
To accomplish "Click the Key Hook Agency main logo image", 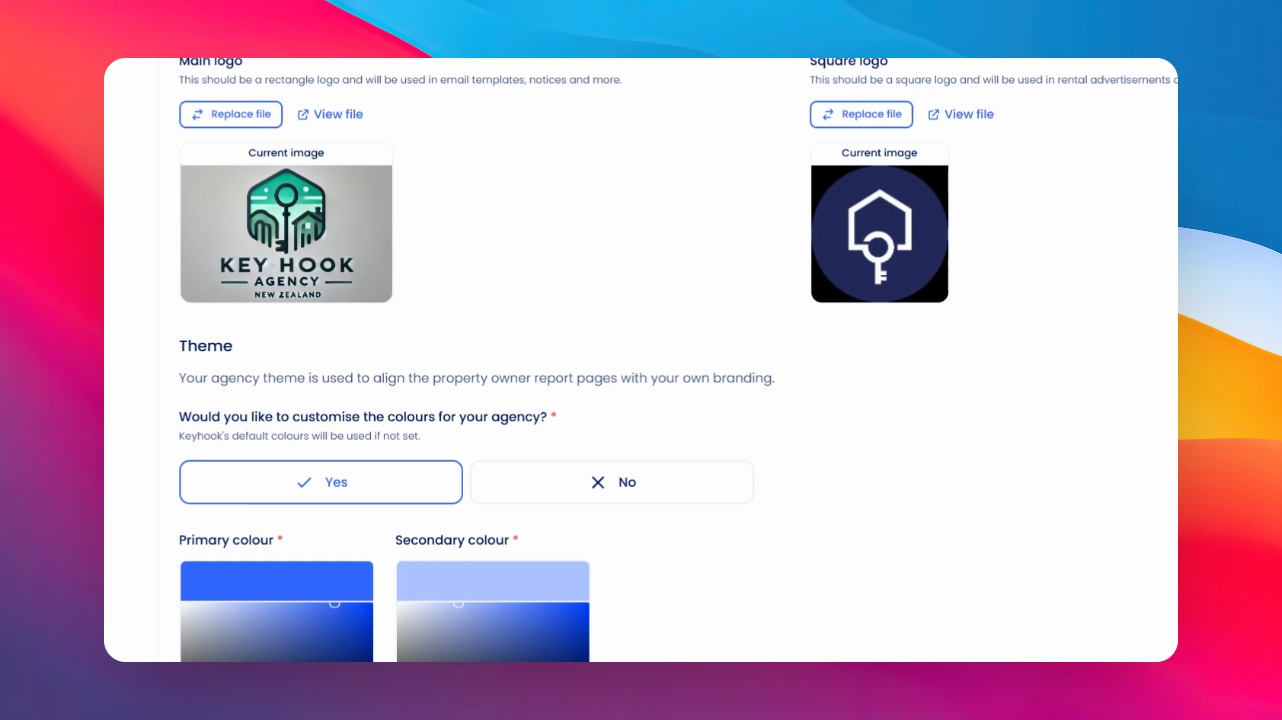I will coord(286,233).
